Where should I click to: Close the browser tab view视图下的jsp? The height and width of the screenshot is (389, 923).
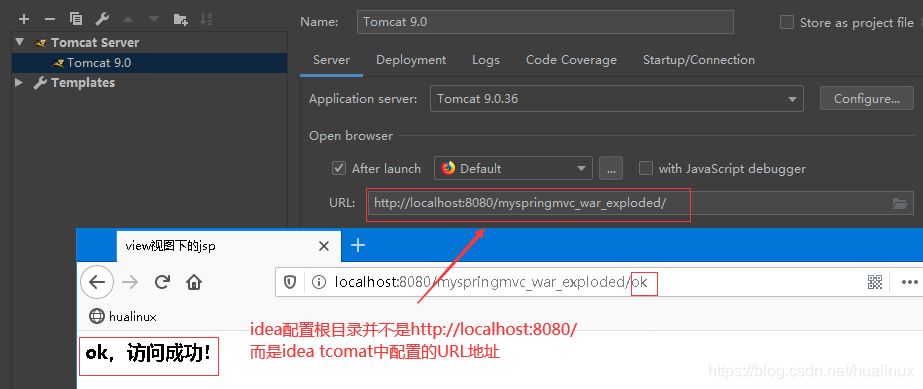[324, 246]
